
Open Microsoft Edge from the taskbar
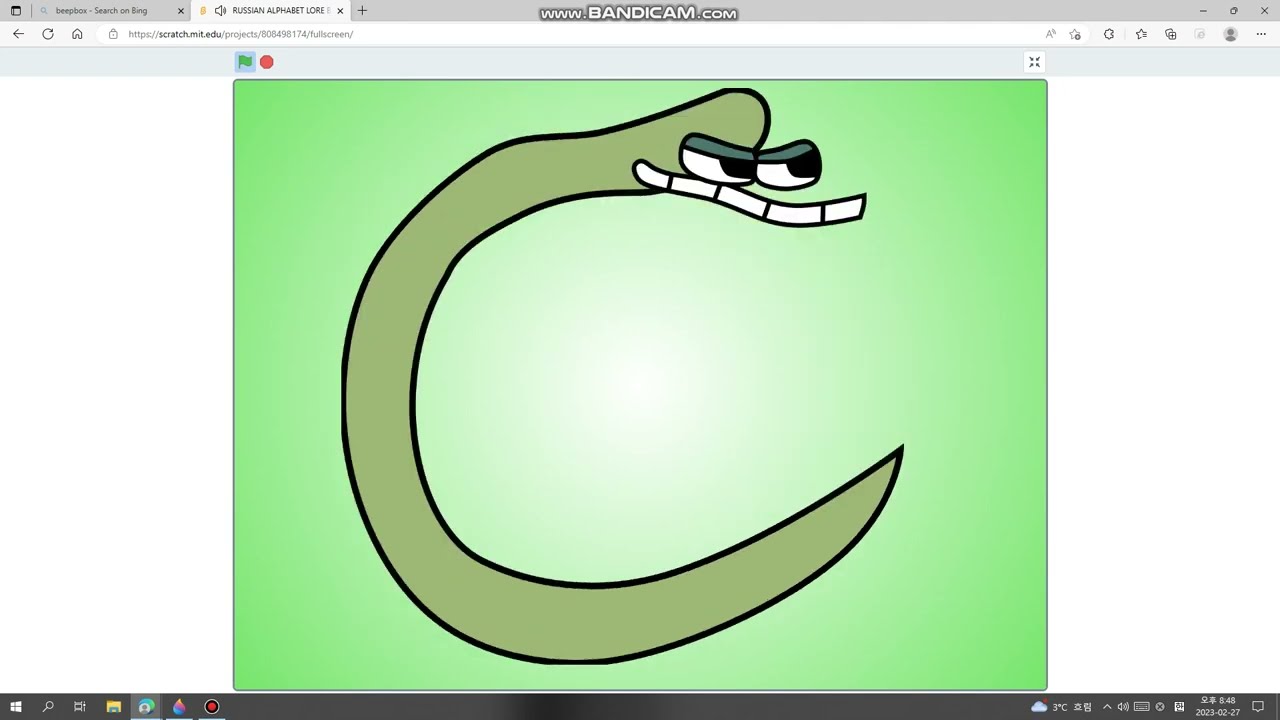[x=146, y=707]
